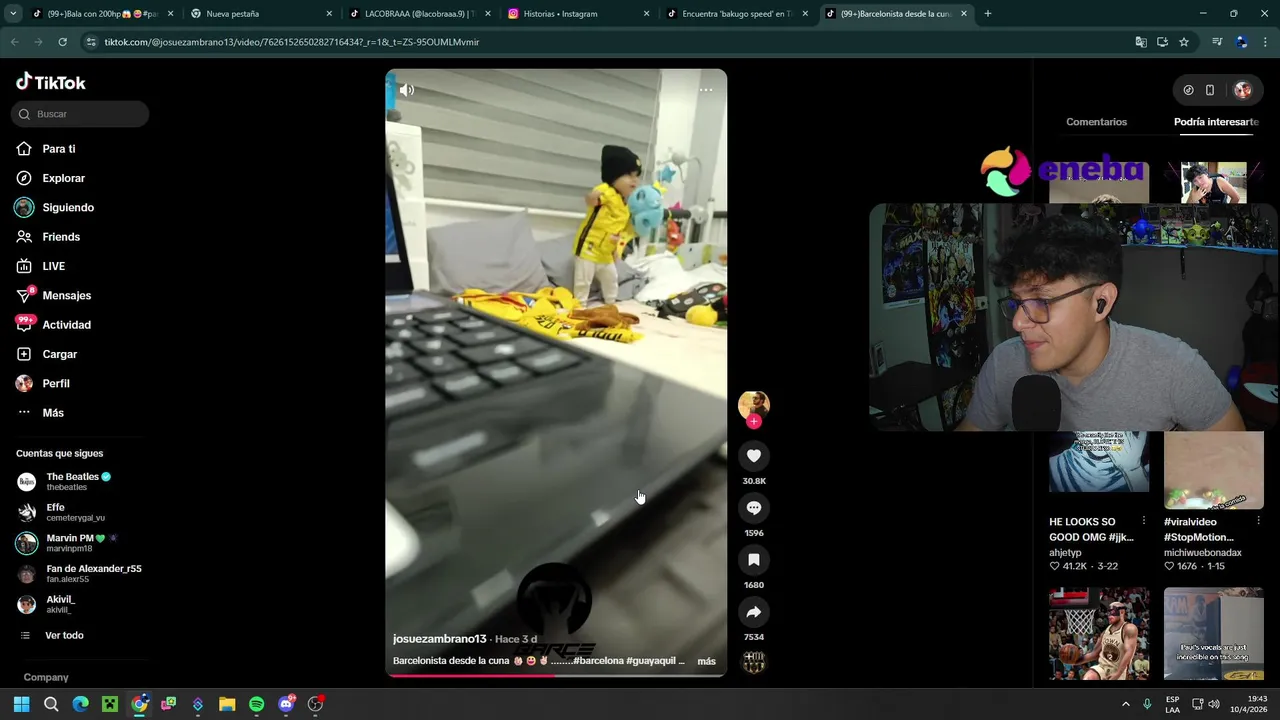Screen dimensions: 1280x720
Task: Click the ahjetyp author name
Action: (x=1065, y=553)
